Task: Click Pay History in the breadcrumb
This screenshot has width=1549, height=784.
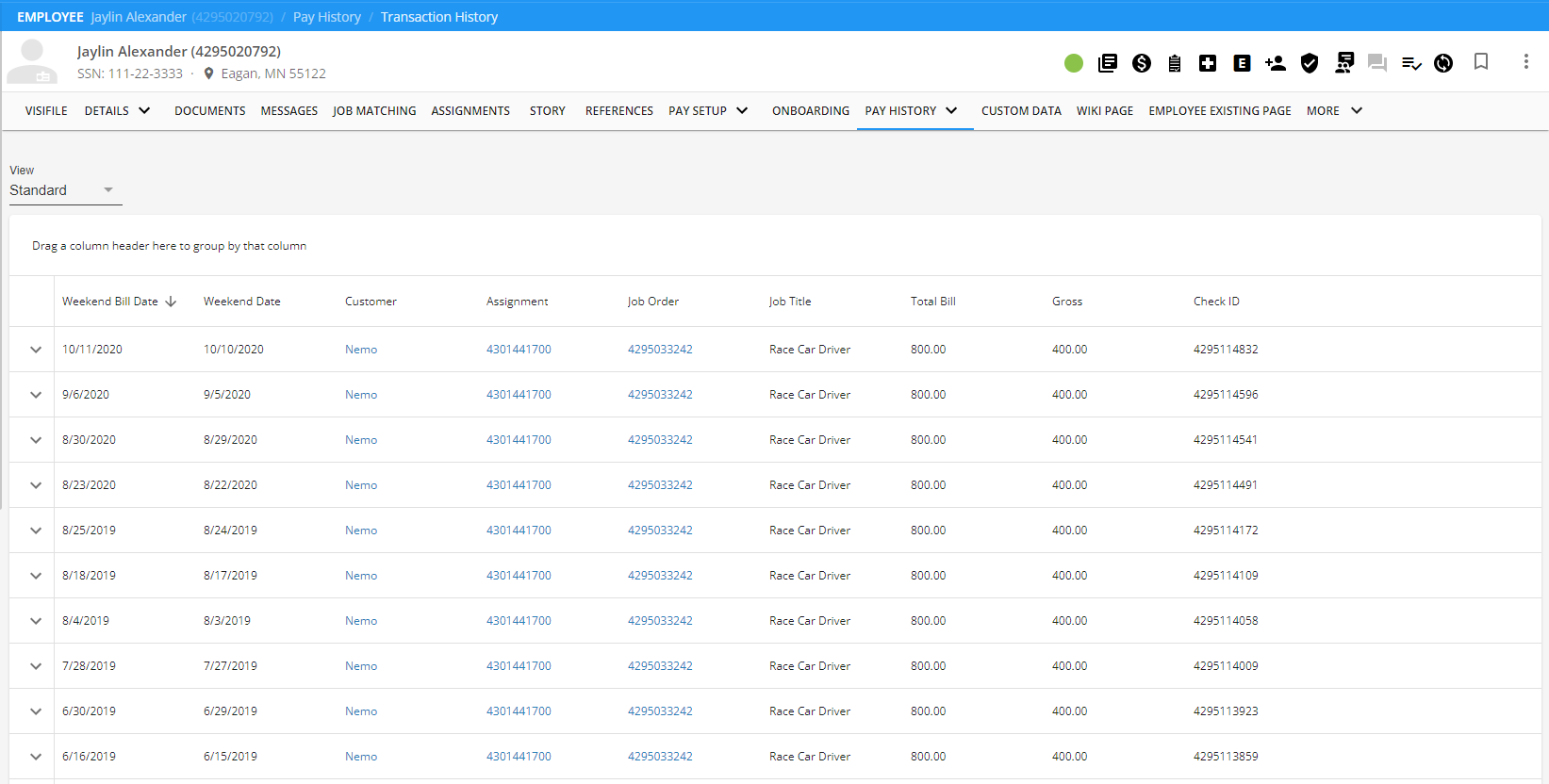Action: coord(327,17)
